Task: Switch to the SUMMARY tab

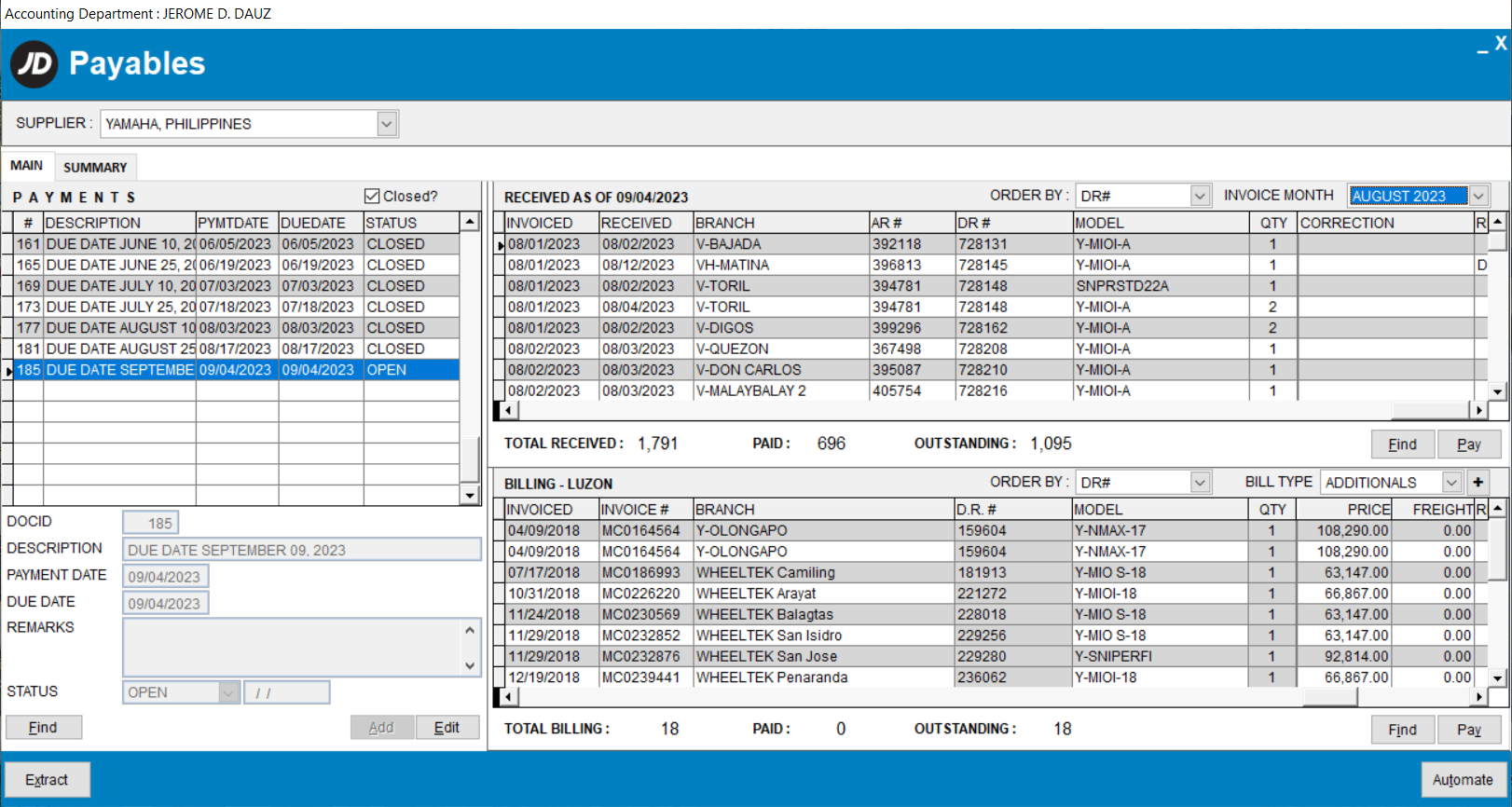Action: coord(95,167)
